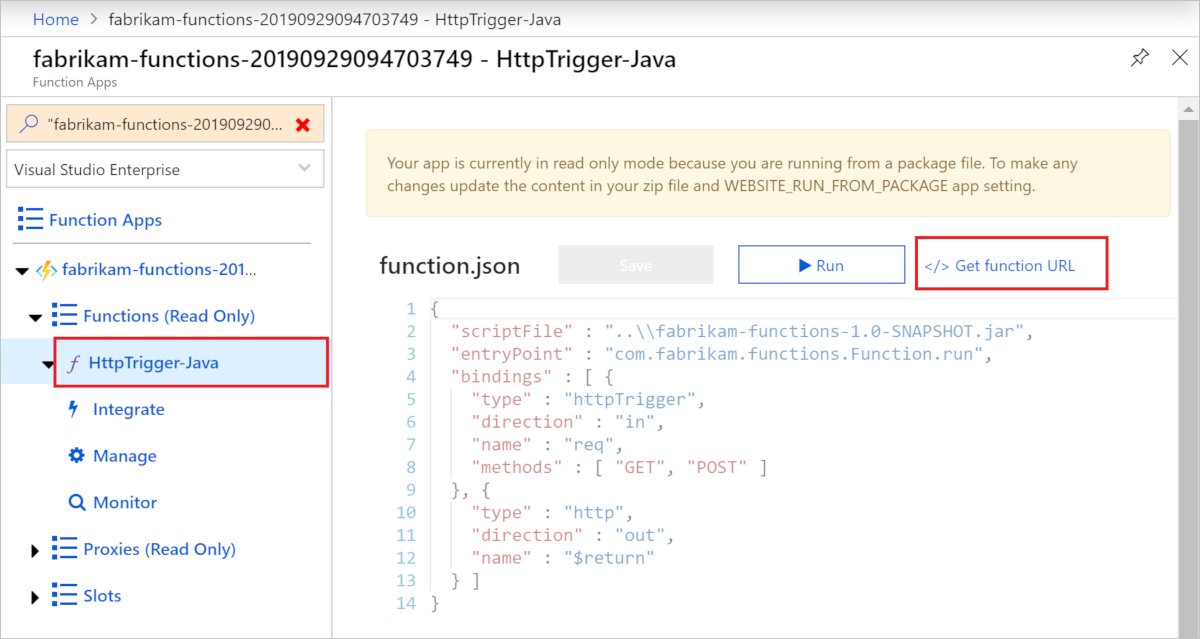Open the Monitor page
This screenshot has height=639, width=1200.
[x=125, y=502]
